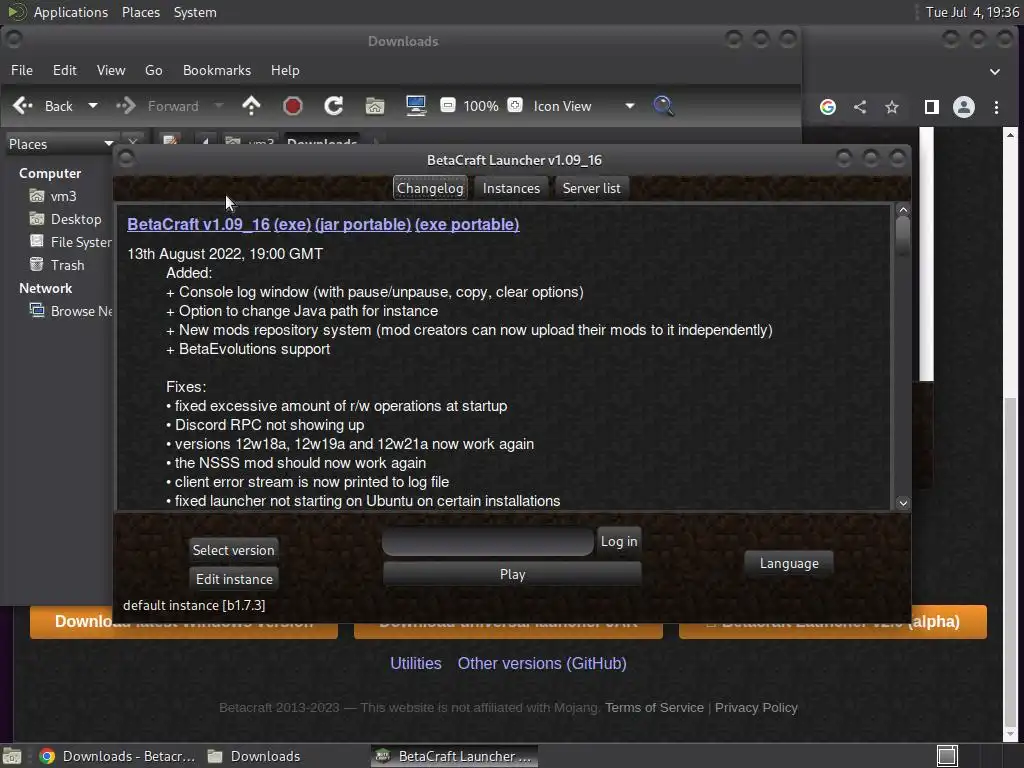Expand the Places sidebar dropdown
1024x768 pixels.
pyautogui.click(x=108, y=144)
